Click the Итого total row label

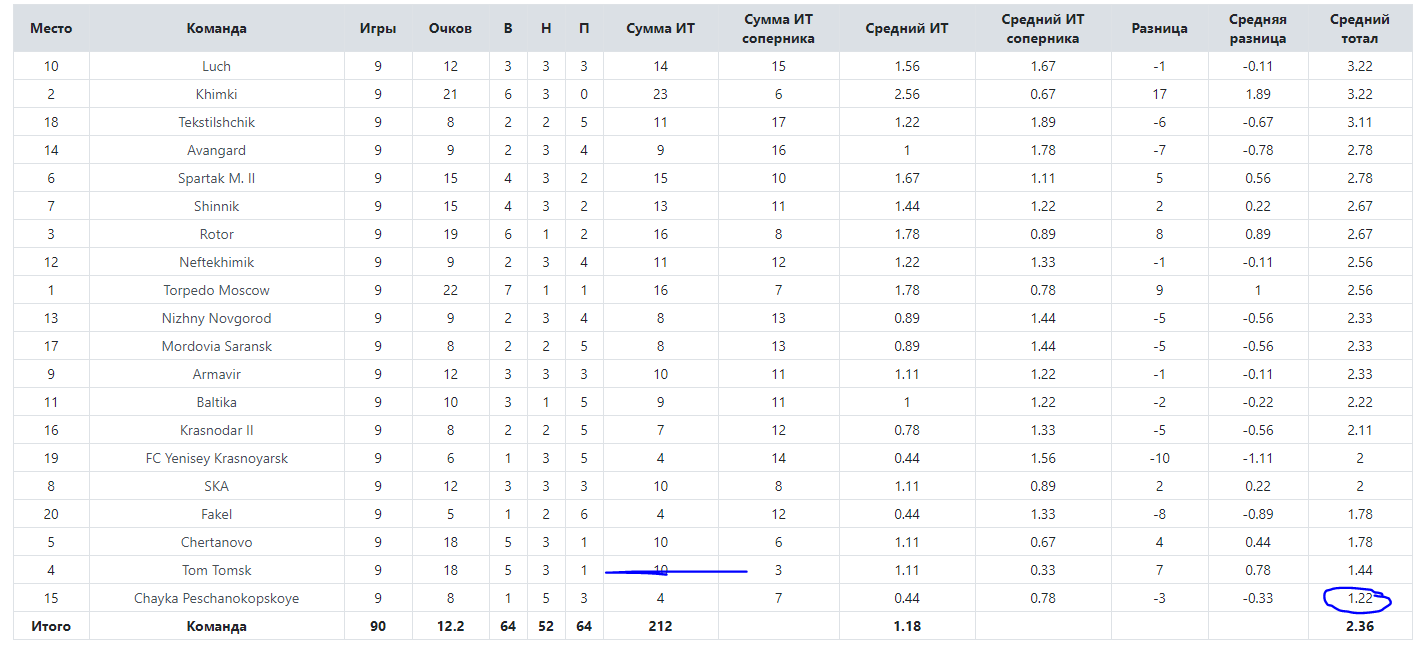(51, 626)
